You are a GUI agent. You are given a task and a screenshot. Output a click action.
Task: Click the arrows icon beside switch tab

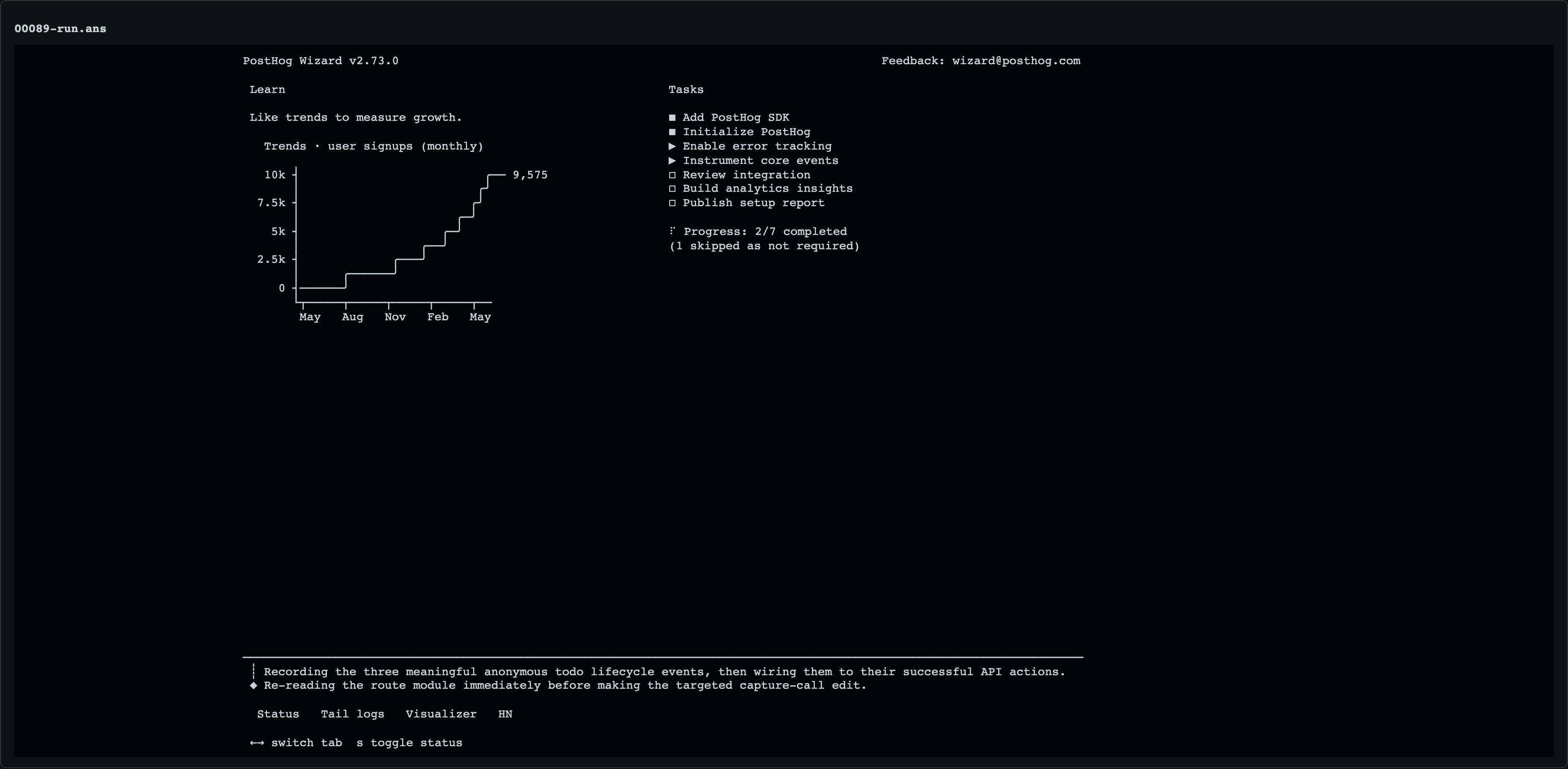(x=257, y=743)
